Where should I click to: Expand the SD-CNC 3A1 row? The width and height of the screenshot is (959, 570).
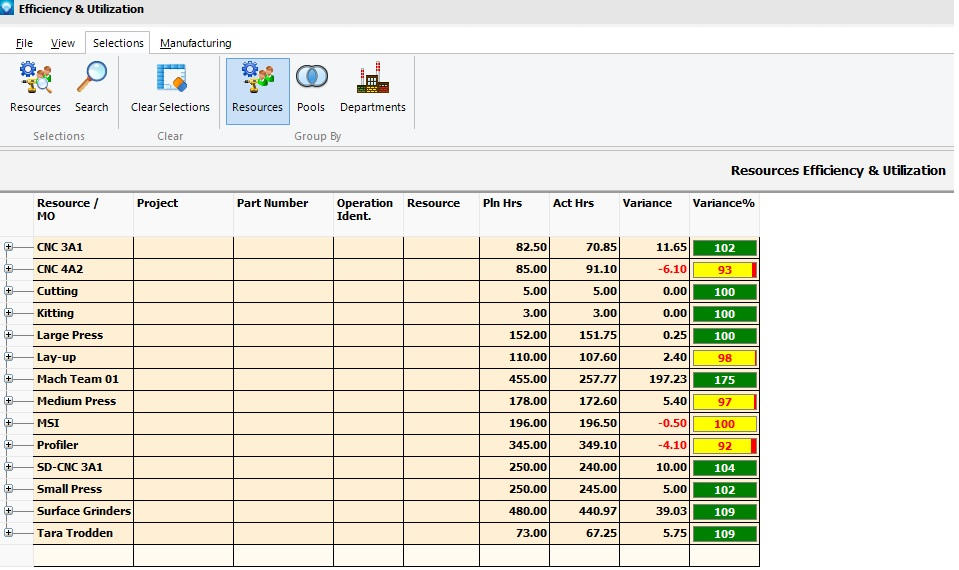(8, 467)
